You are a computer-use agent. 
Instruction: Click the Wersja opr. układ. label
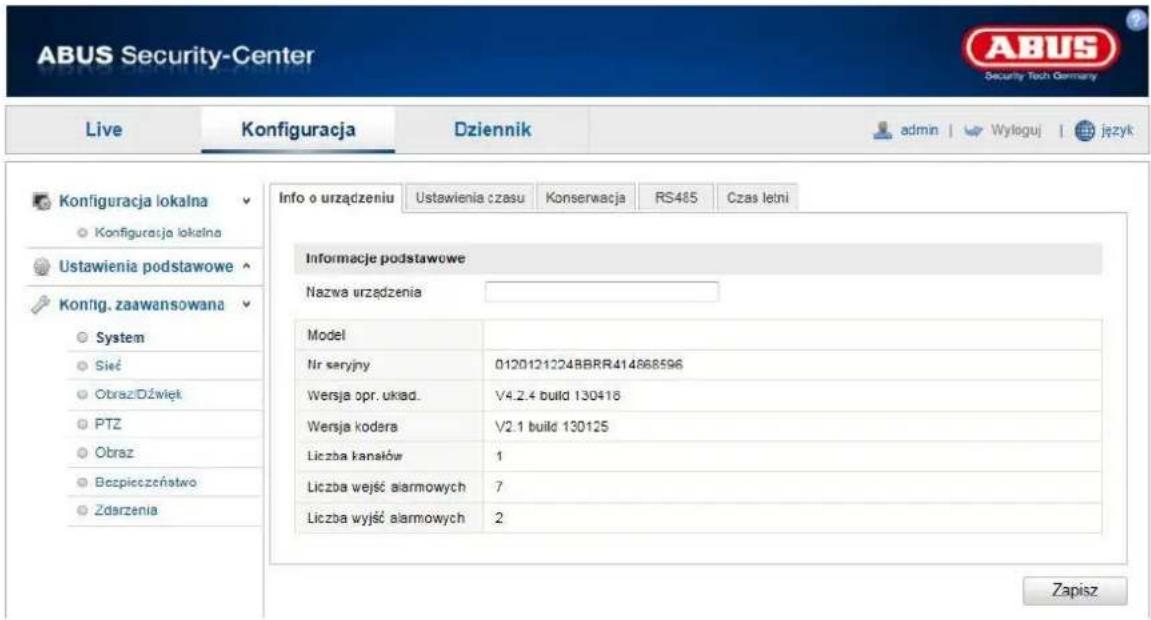(x=363, y=395)
